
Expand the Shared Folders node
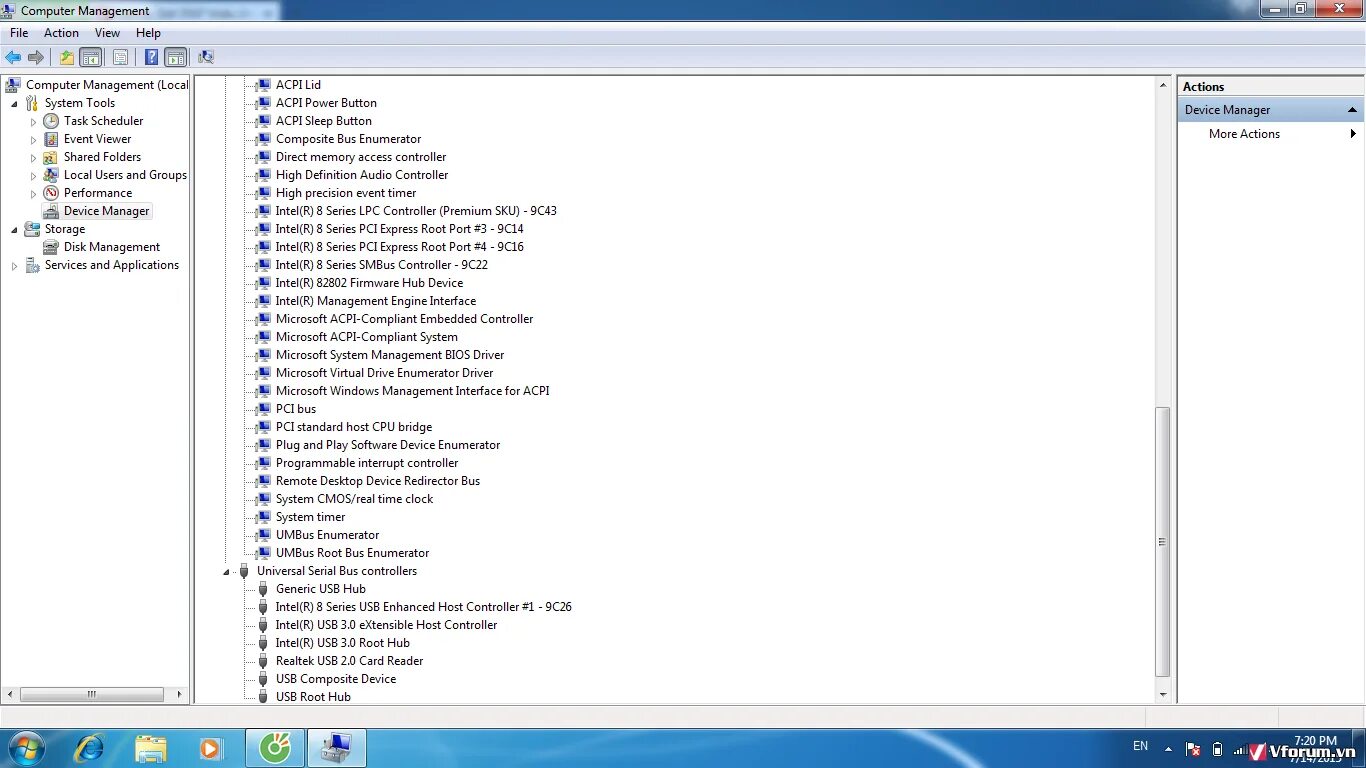(x=34, y=157)
